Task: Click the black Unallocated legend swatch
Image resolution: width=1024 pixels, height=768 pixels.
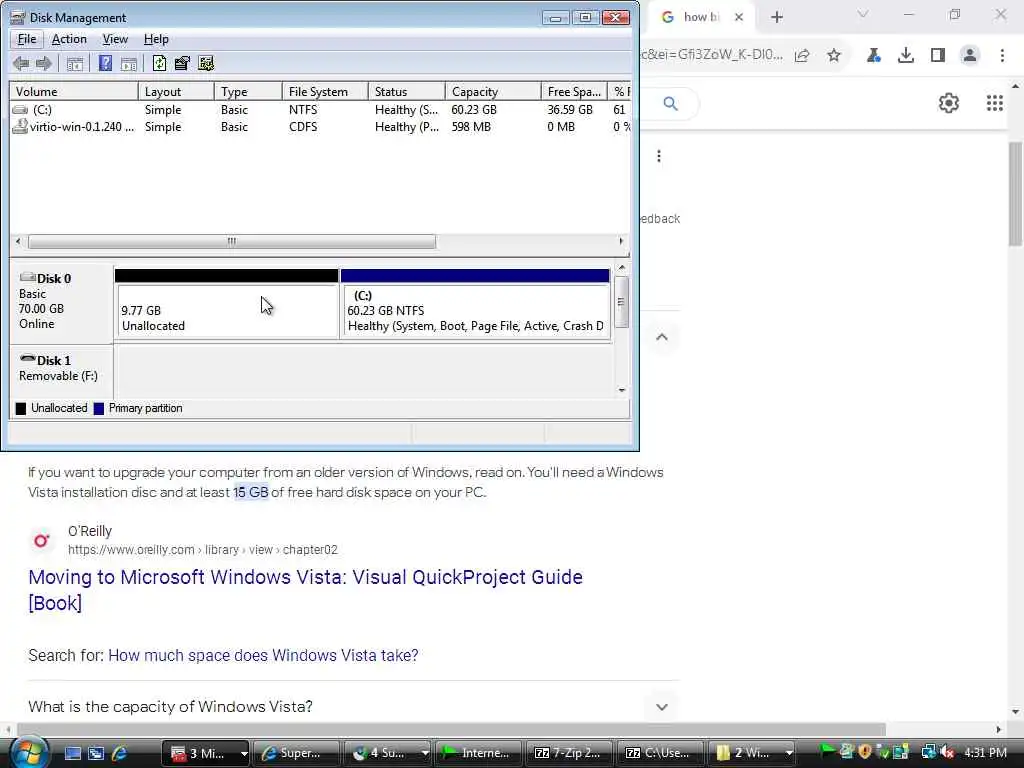Action: tap(21, 409)
